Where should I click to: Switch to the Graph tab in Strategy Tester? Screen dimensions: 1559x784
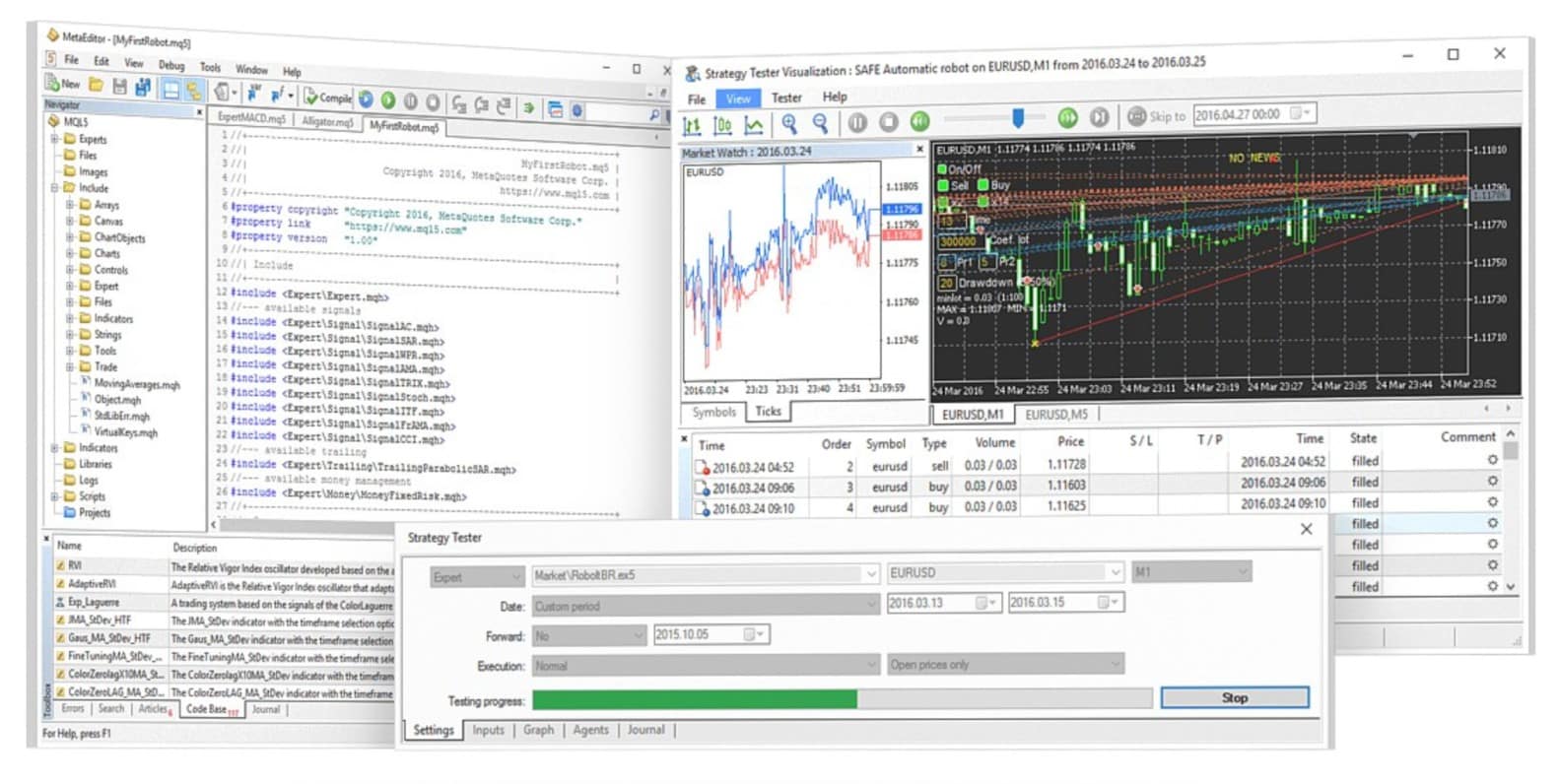coord(538,730)
